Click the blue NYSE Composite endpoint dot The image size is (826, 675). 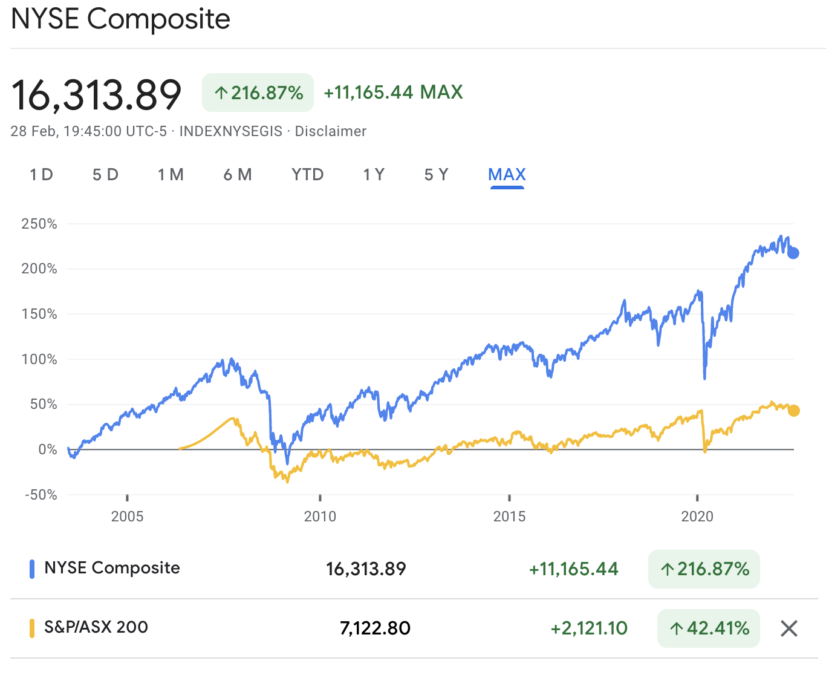793,253
